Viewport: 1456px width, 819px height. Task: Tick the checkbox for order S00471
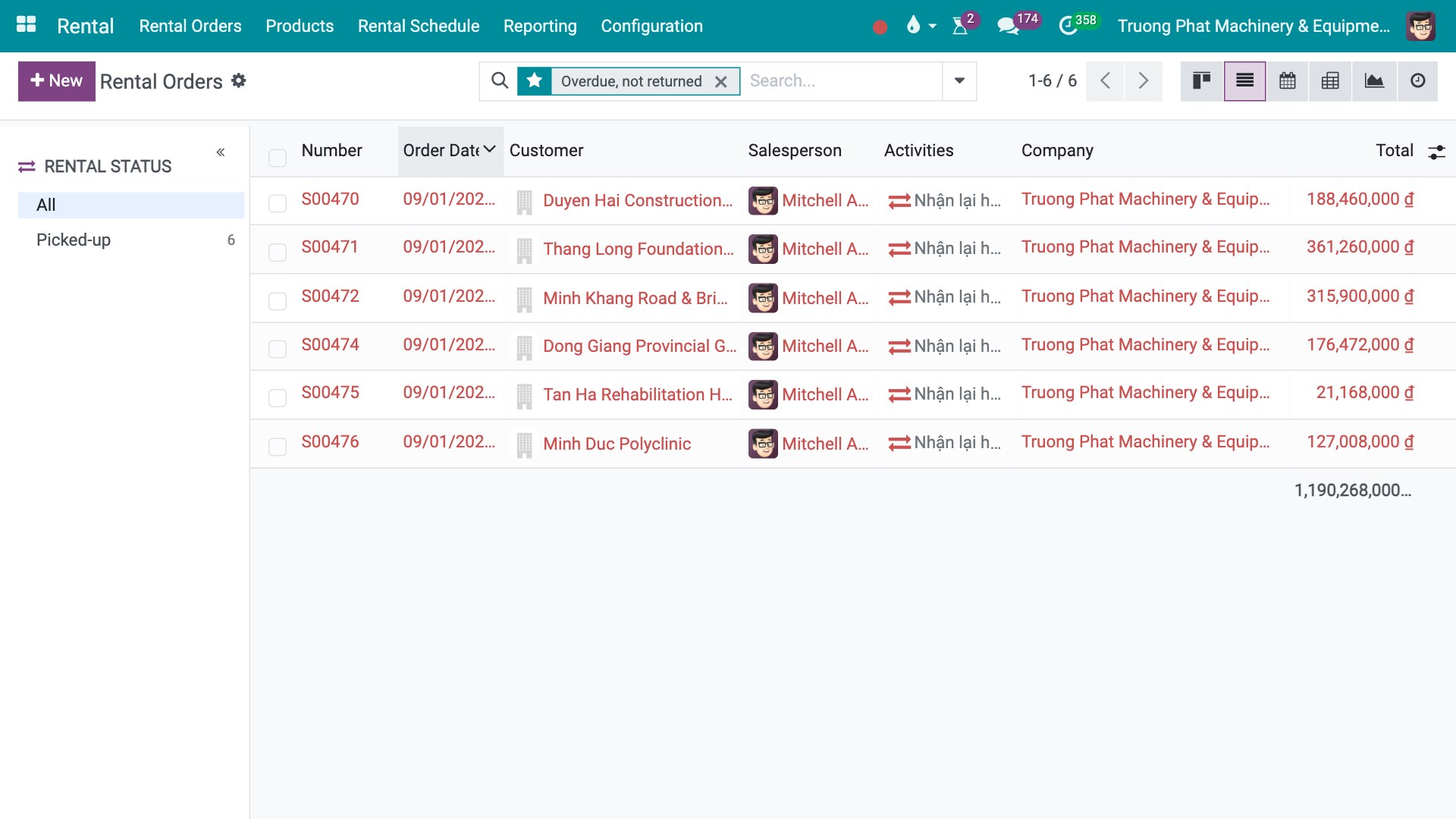(x=278, y=252)
